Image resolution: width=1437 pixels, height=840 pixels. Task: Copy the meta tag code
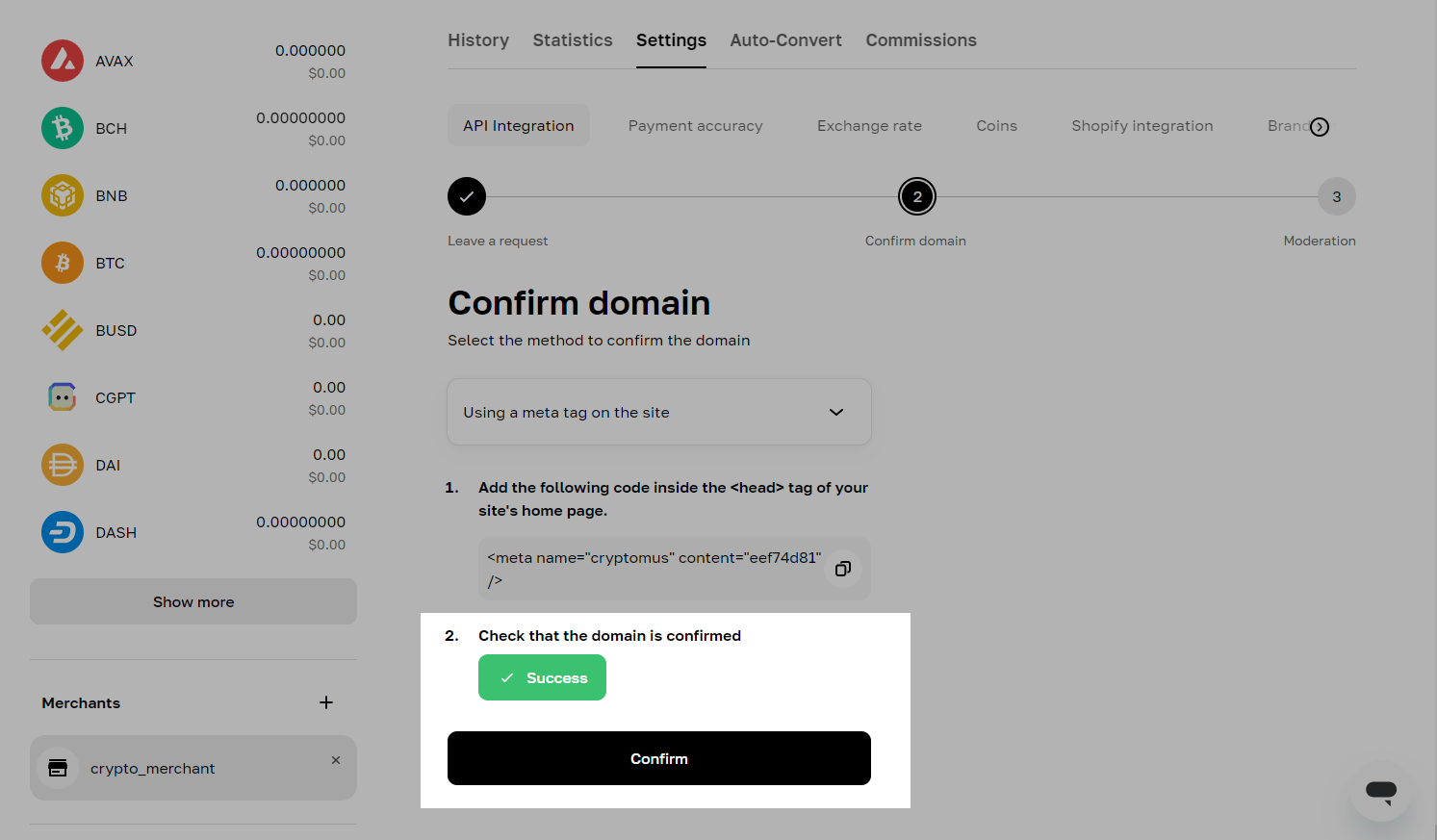click(843, 569)
